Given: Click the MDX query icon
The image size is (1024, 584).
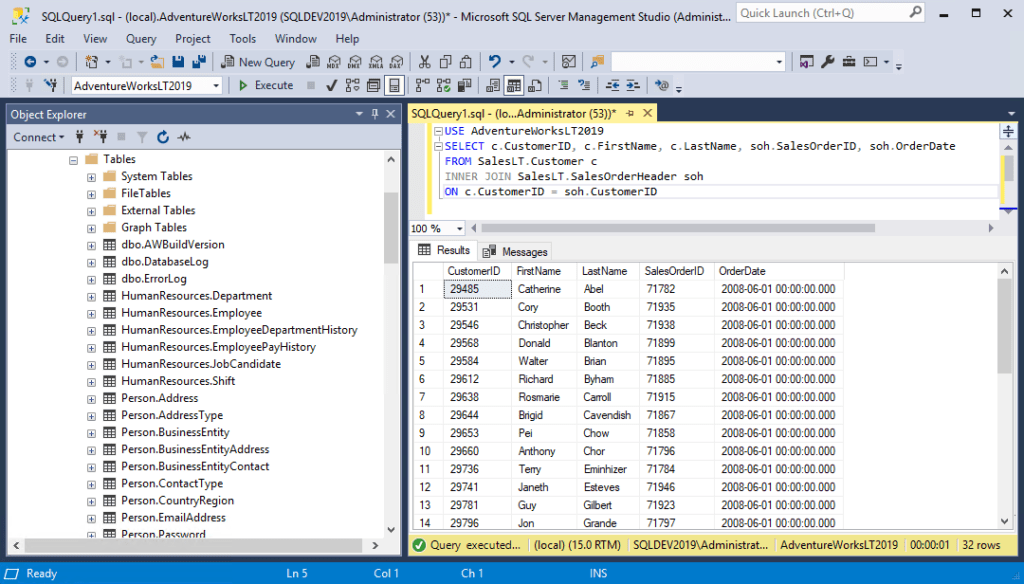Looking at the screenshot, I should click(x=334, y=62).
